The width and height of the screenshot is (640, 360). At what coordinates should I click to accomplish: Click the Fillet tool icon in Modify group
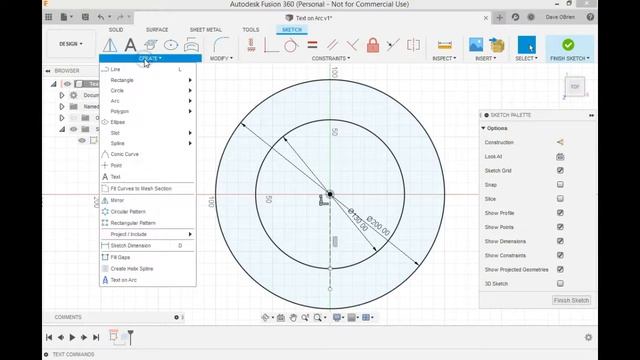[x=221, y=45]
